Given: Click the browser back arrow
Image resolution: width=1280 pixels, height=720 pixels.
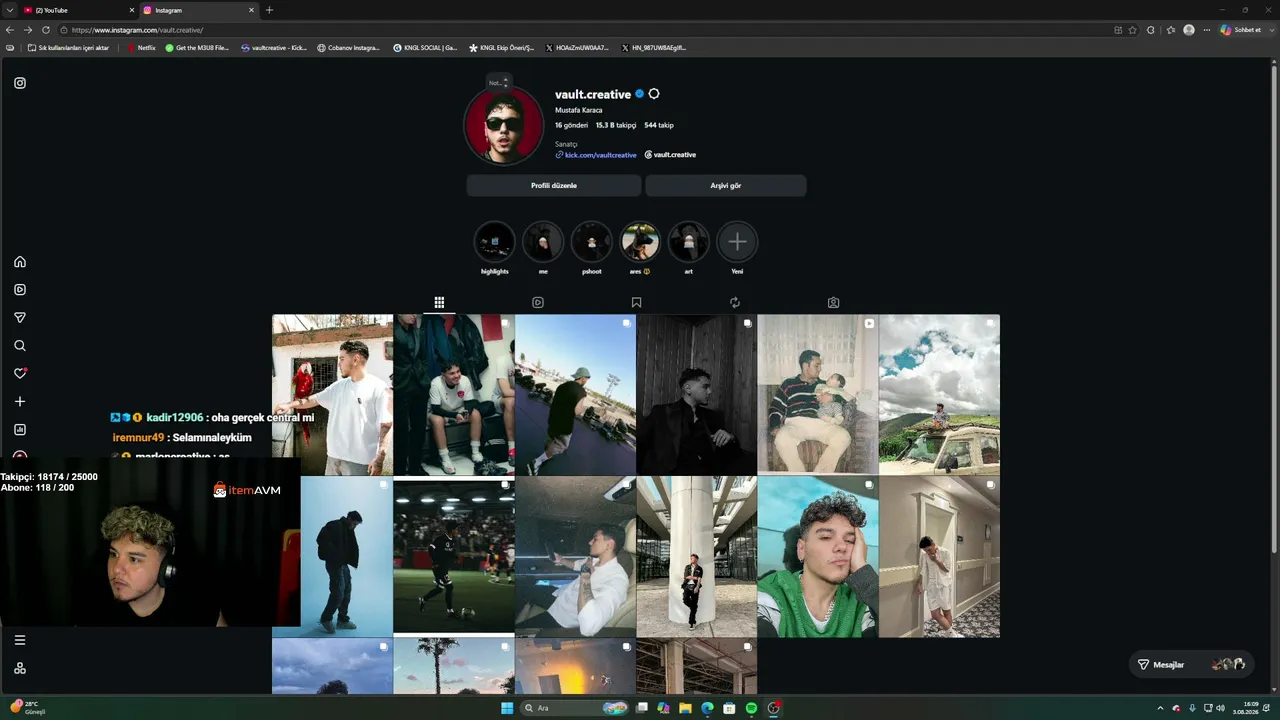Looking at the screenshot, I should tap(10, 30).
